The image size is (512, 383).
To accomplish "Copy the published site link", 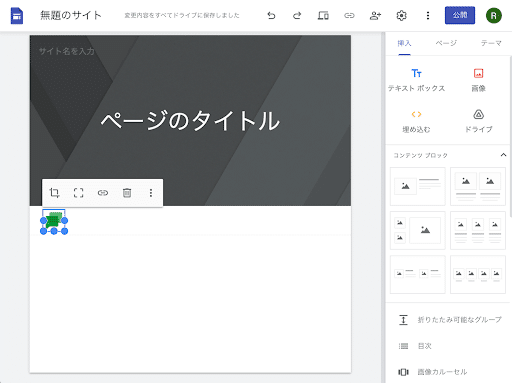I will [x=349, y=15].
